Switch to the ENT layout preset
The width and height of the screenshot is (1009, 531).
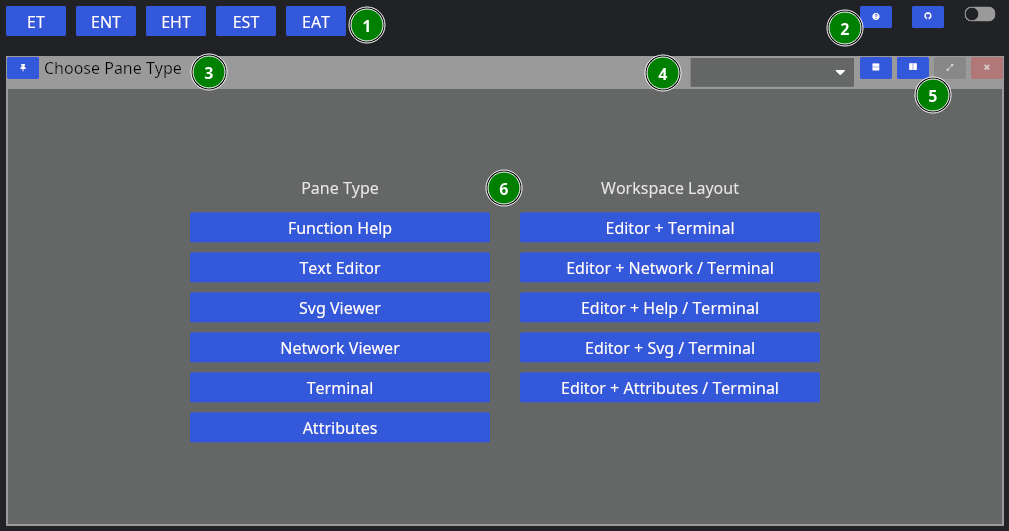(x=106, y=22)
